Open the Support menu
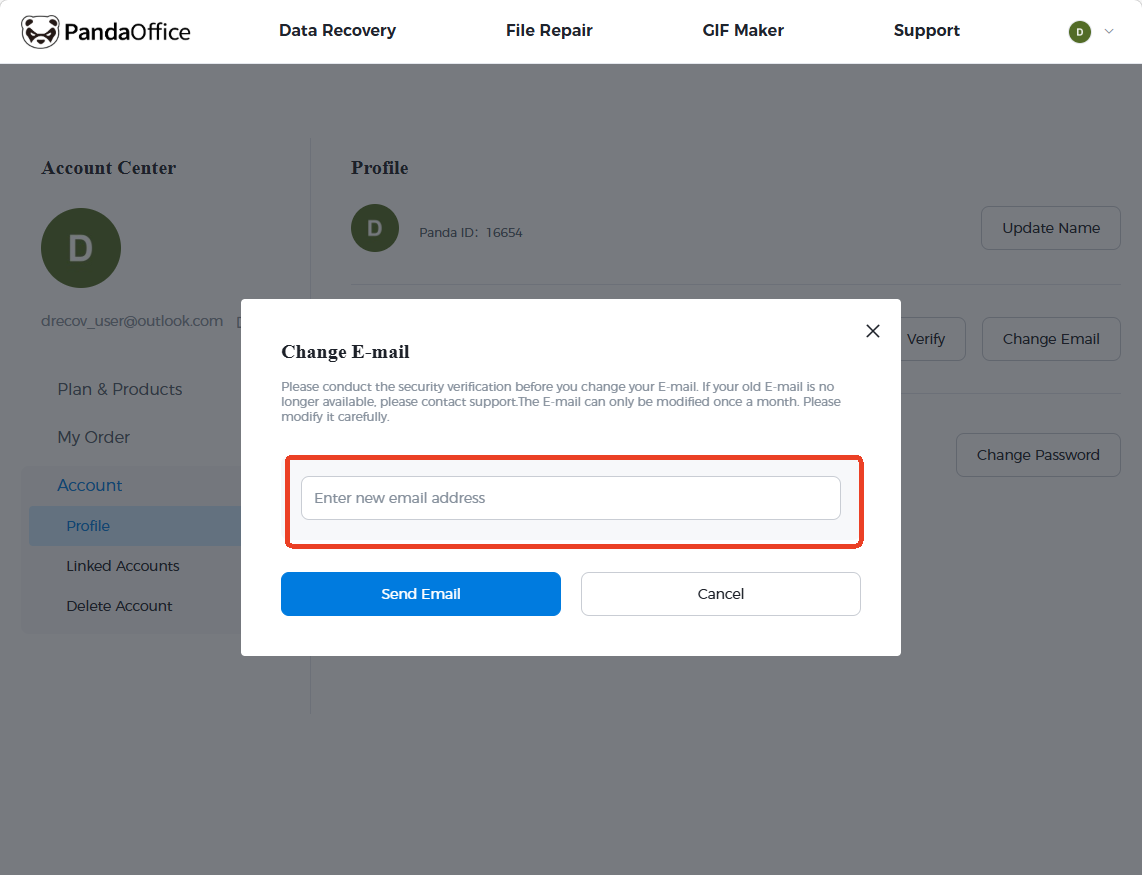The height and width of the screenshot is (875, 1142). (926, 31)
